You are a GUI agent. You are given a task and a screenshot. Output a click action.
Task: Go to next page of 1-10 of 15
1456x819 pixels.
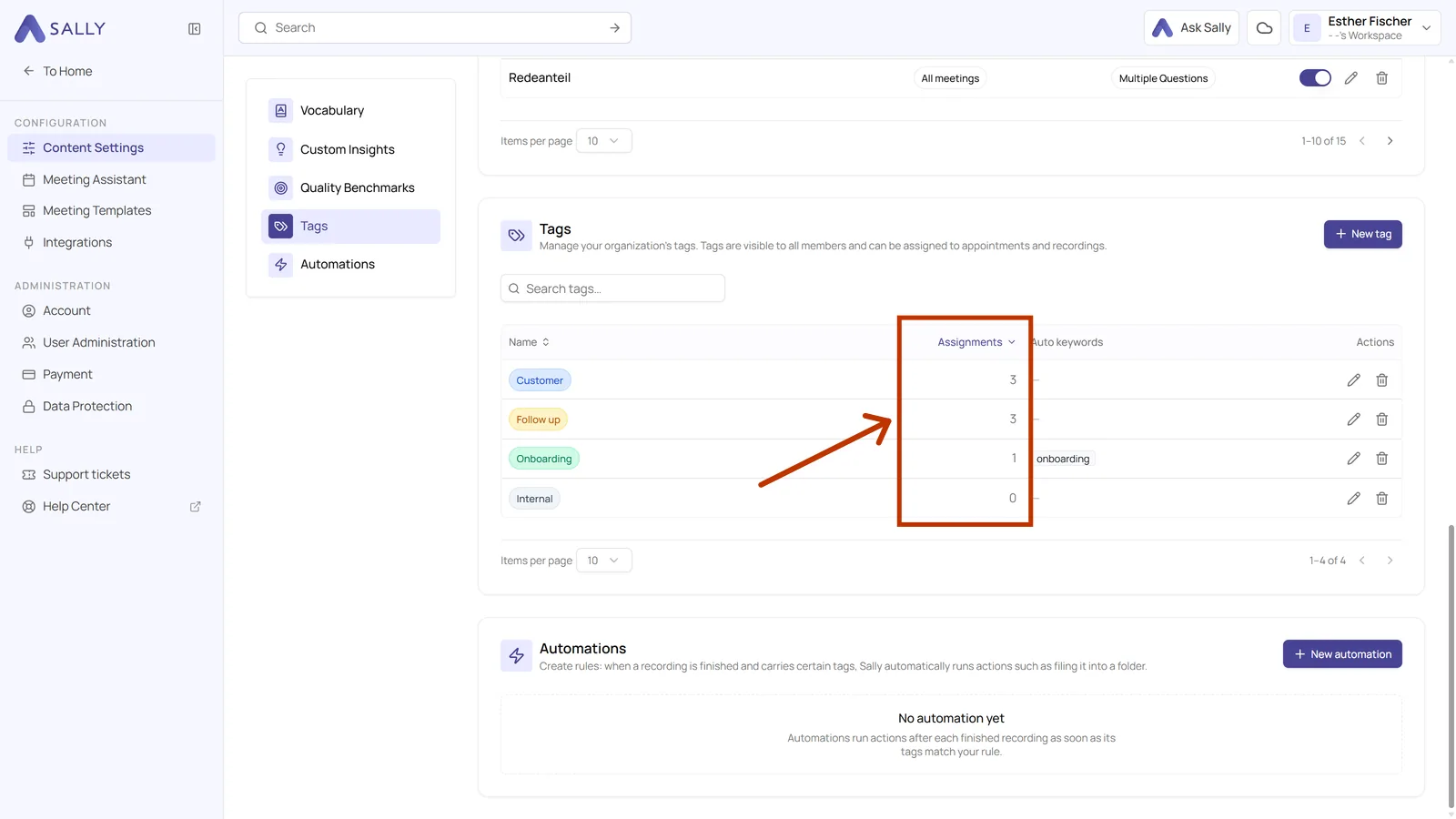[x=1390, y=141]
